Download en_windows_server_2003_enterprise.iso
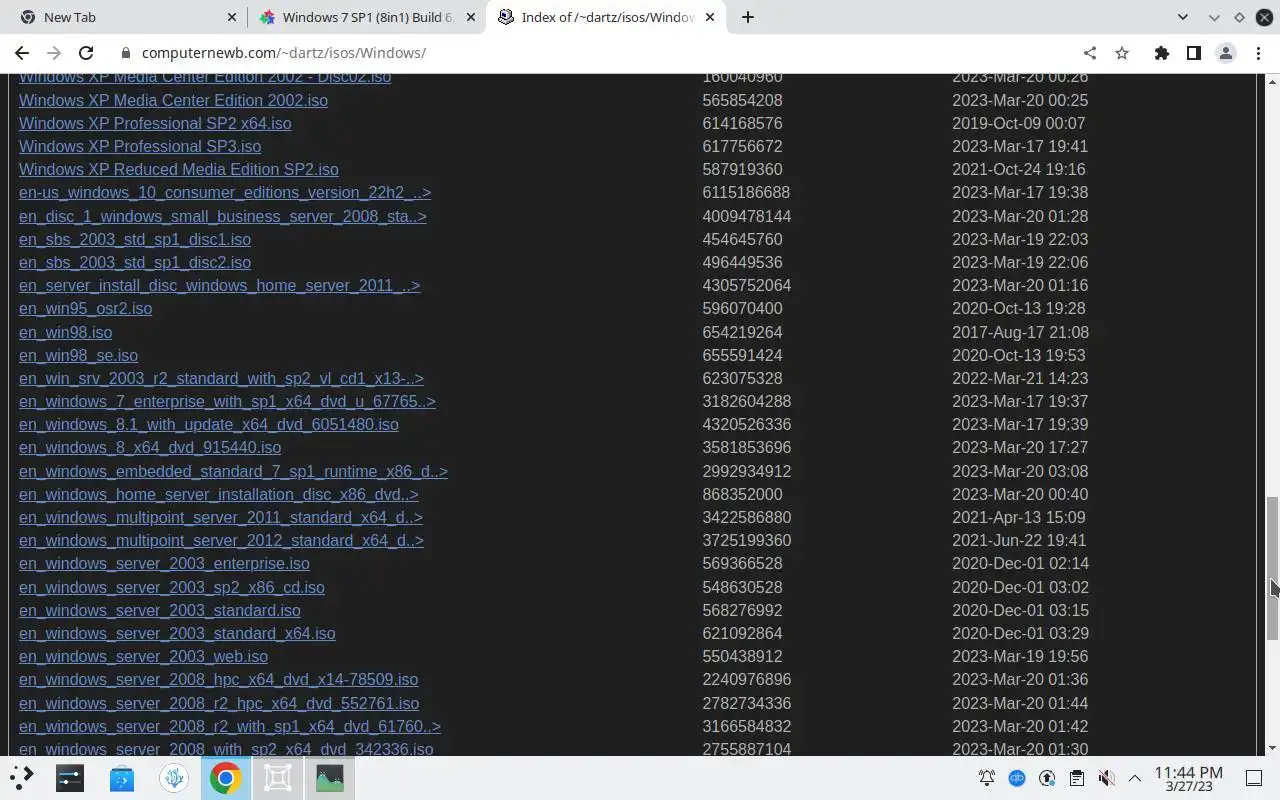1280x800 pixels. [x=164, y=563]
